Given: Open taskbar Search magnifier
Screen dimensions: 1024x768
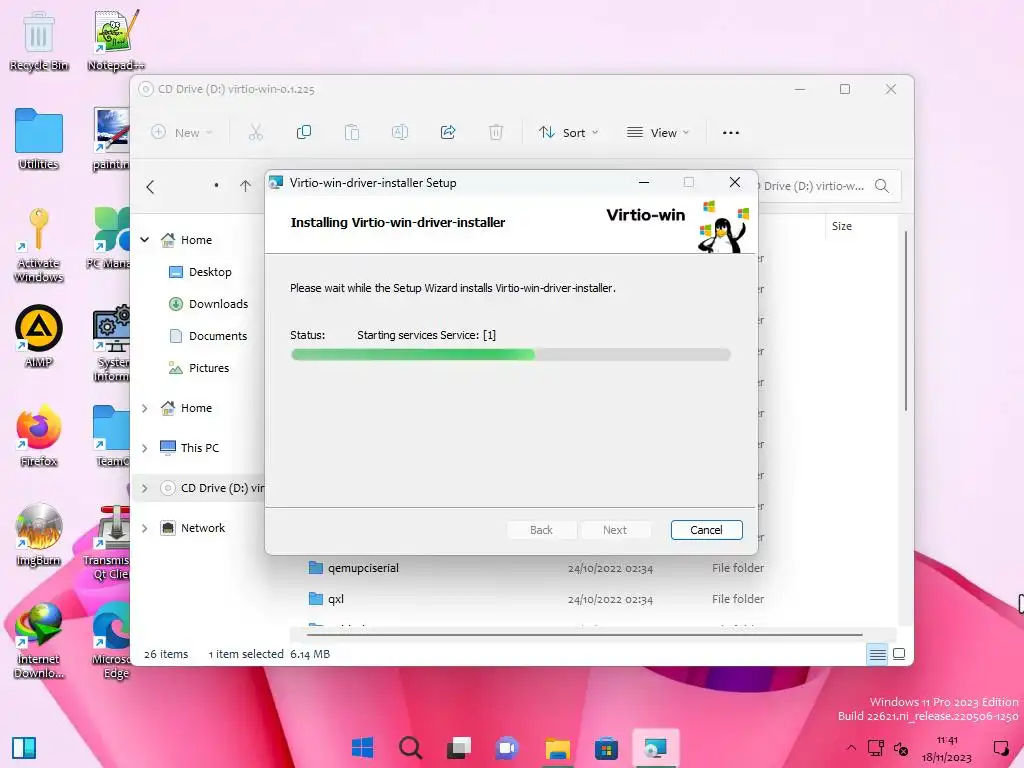Looking at the screenshot, I should [x=411, y=748].
